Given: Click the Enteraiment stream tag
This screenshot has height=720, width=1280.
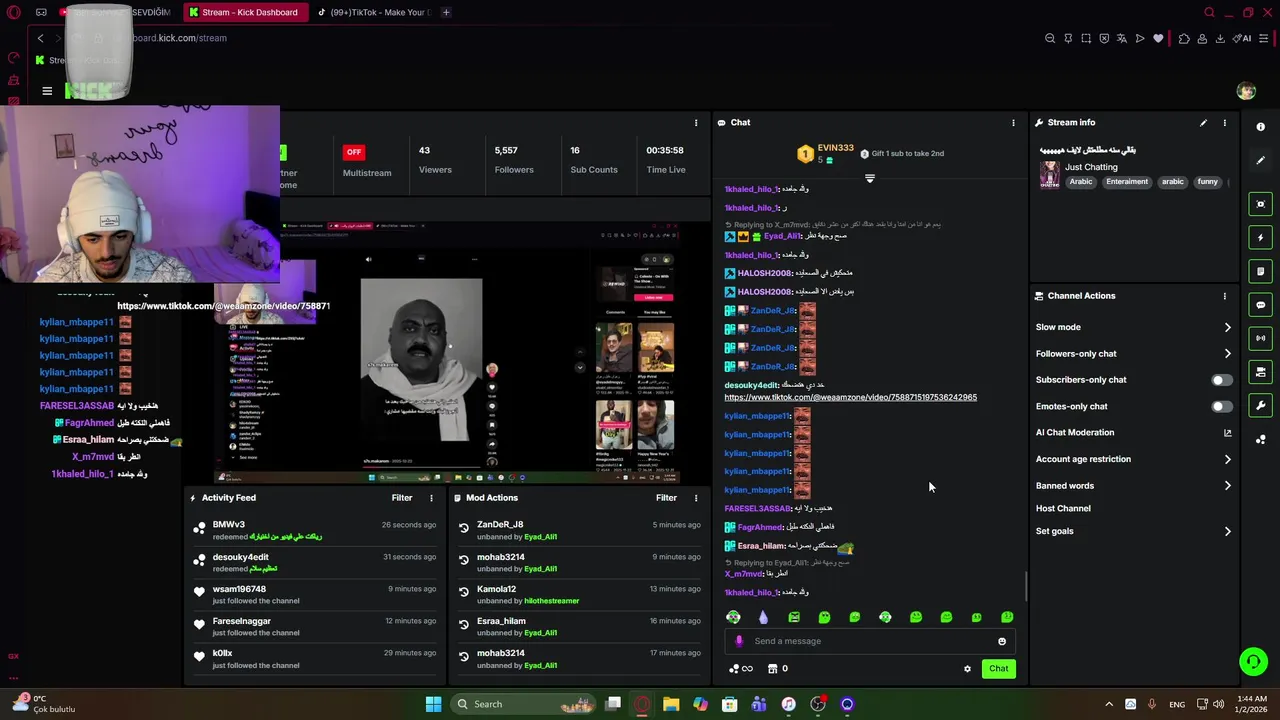Looking at the screenshot, I should coord(1127,182).
